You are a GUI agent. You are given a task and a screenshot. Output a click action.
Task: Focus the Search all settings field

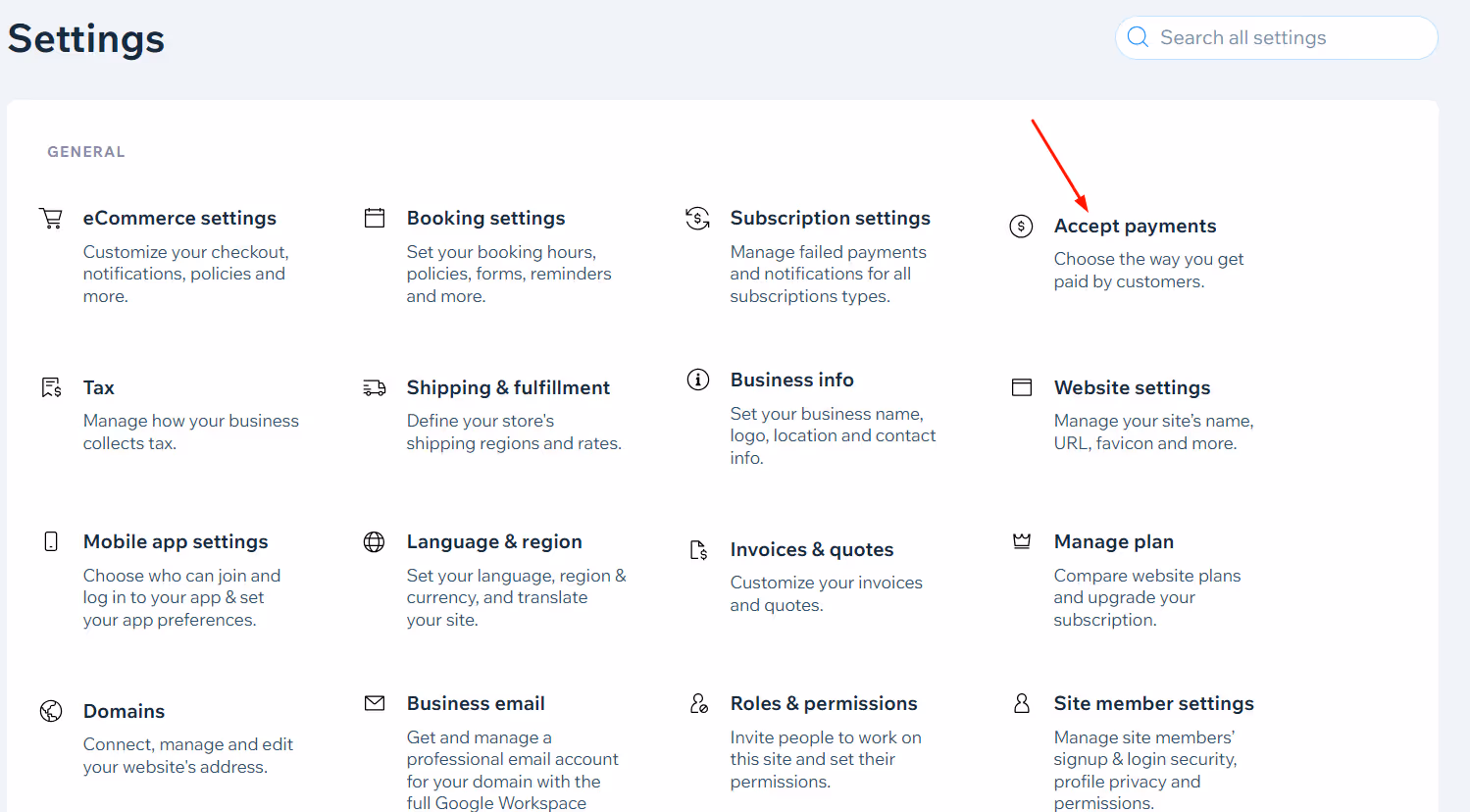pos(1277,37)
